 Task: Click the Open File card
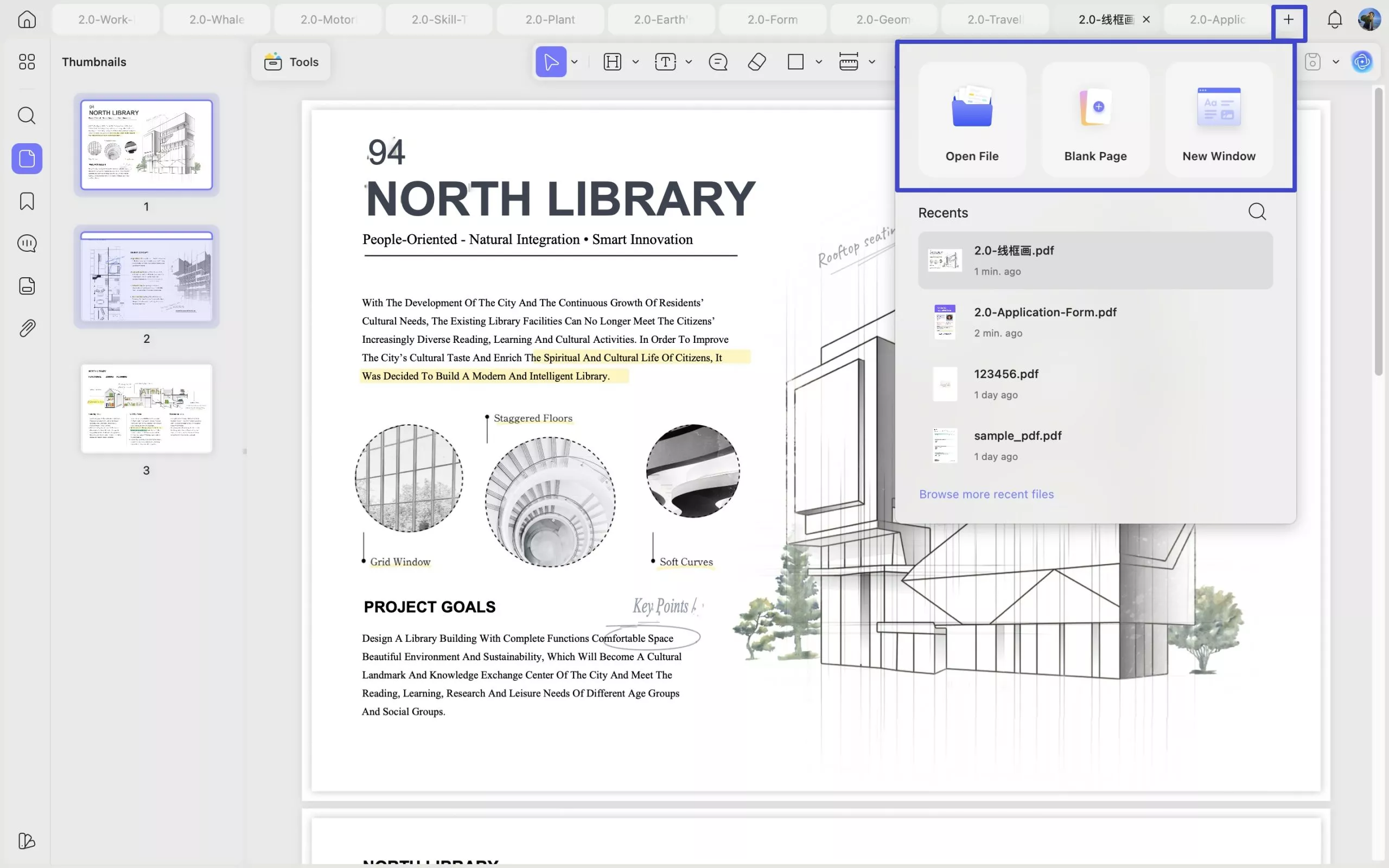[972, 119]
